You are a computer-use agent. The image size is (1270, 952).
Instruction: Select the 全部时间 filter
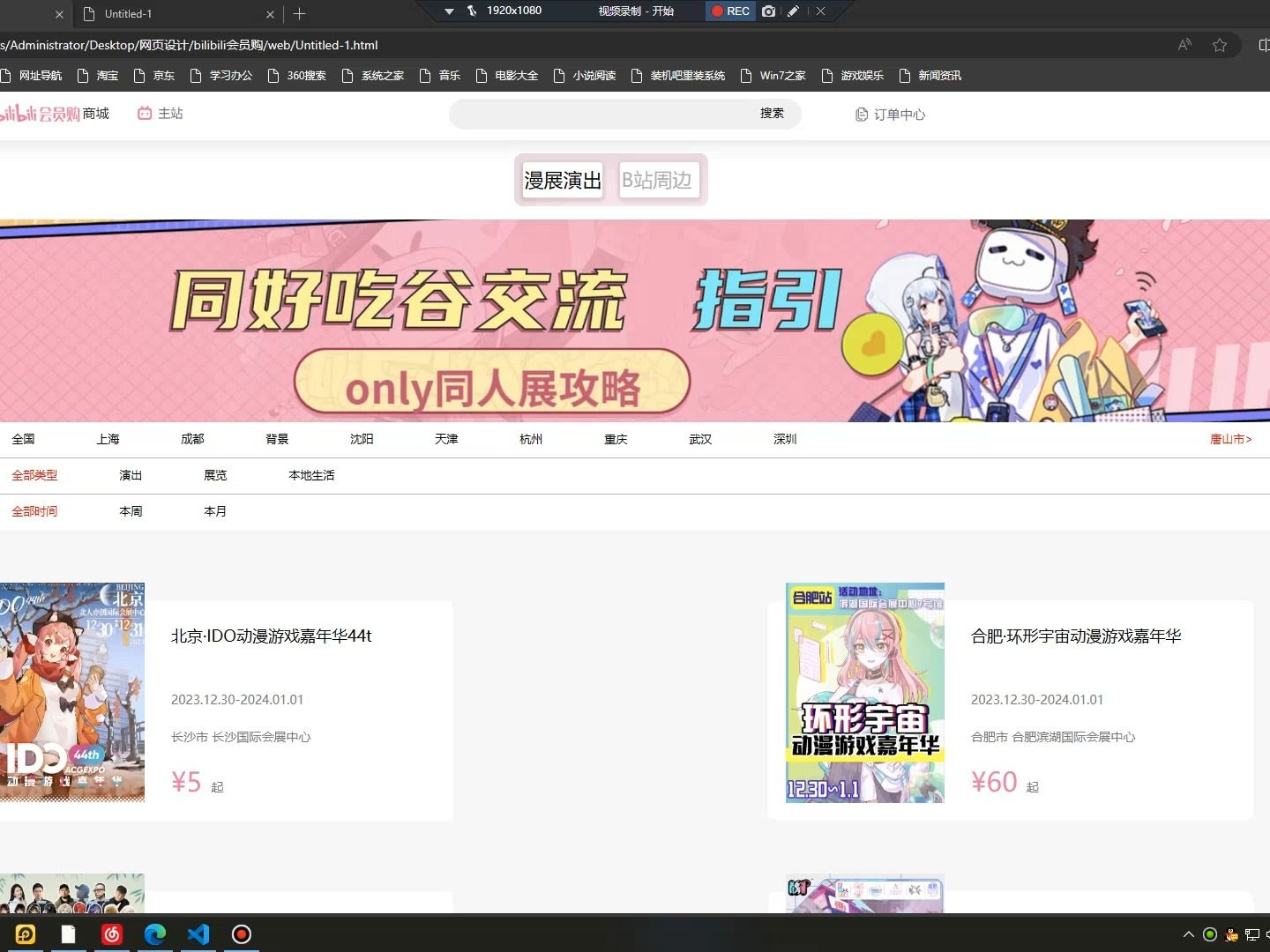(x=34, y=511)
